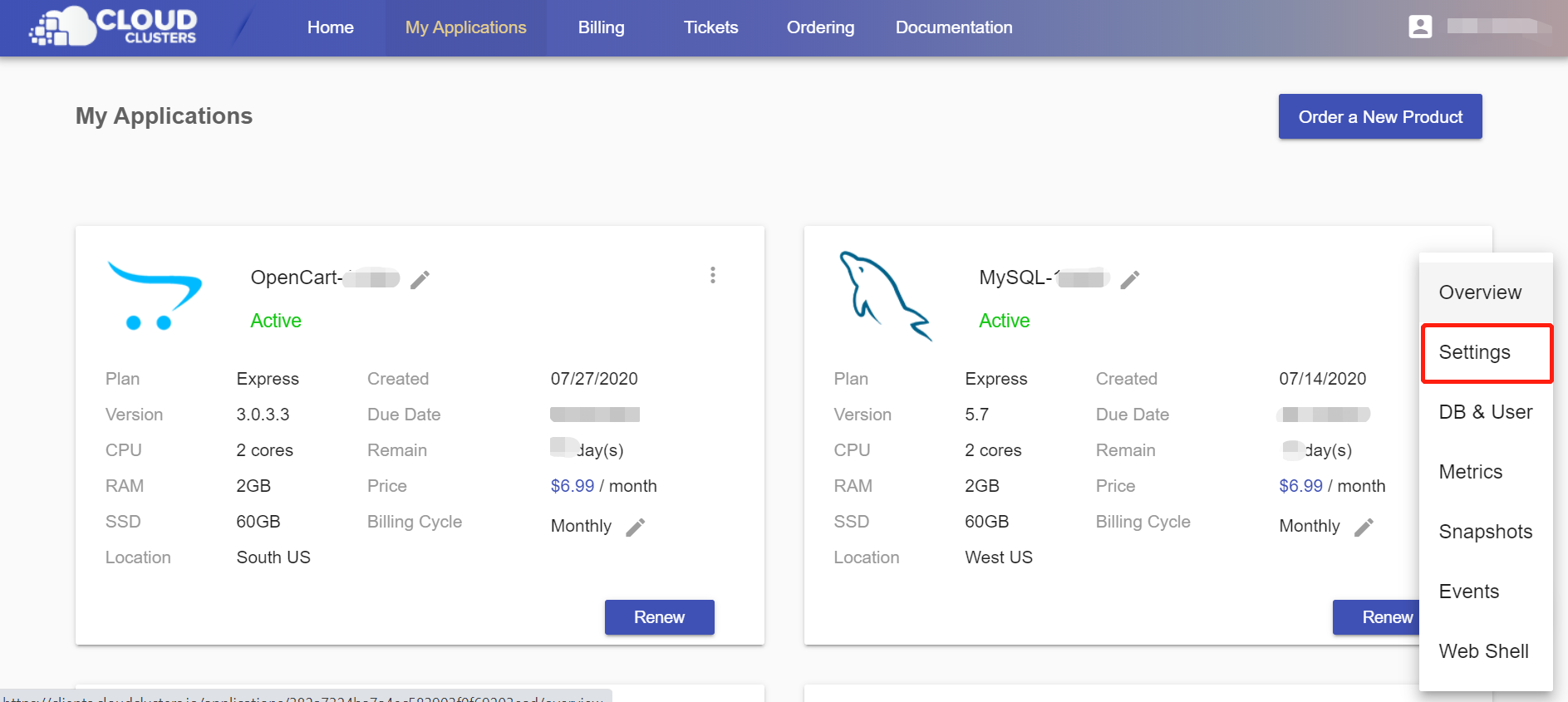Screen dimensions: 1568x702
Task: Open the Billing nav item
Action: [602, 27]
